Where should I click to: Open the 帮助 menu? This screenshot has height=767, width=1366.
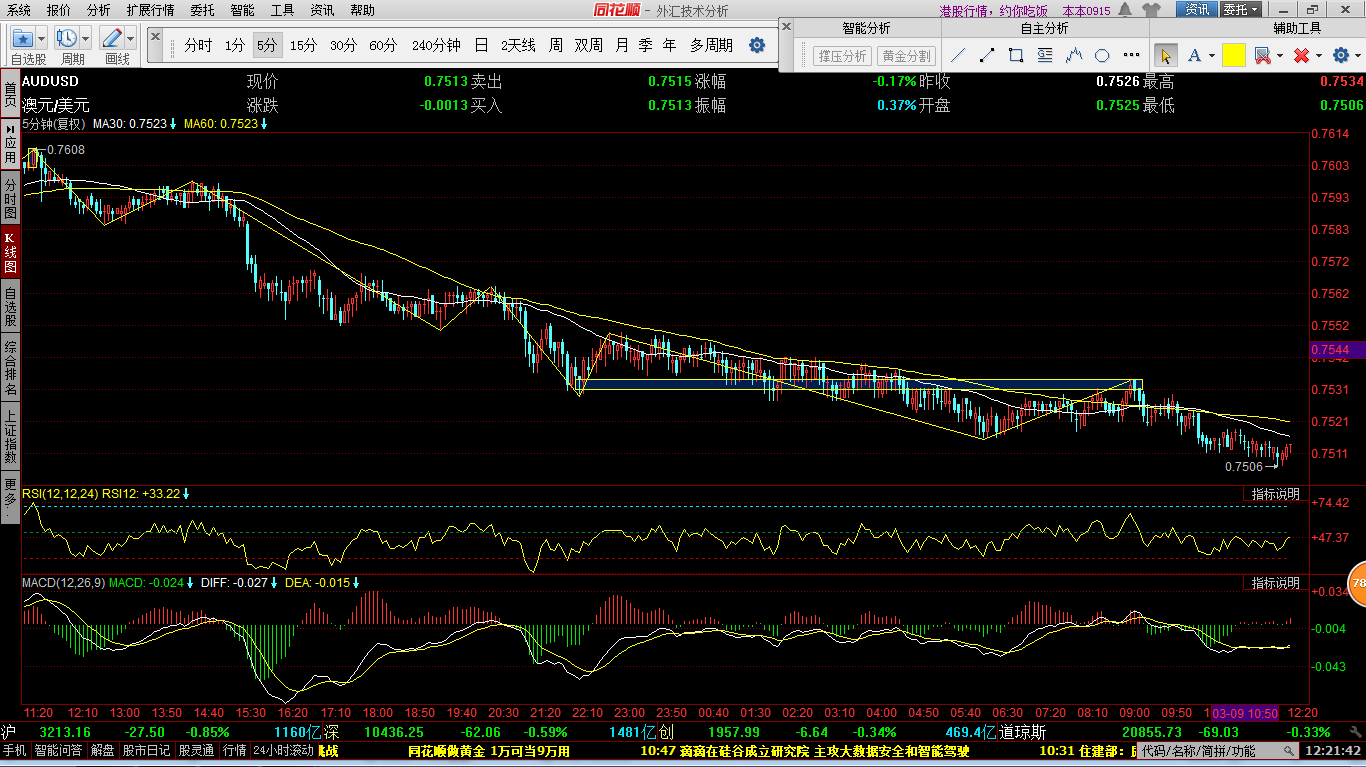(x=363, y=10)
